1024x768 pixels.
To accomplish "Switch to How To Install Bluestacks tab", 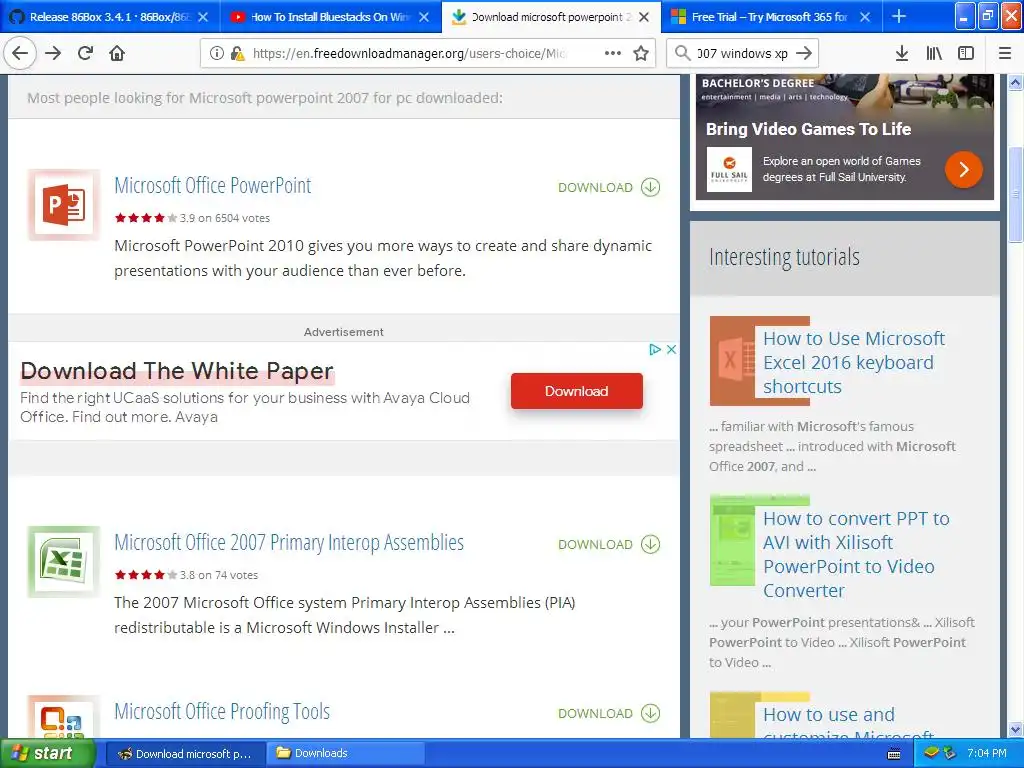I will [x=330, y=17].
